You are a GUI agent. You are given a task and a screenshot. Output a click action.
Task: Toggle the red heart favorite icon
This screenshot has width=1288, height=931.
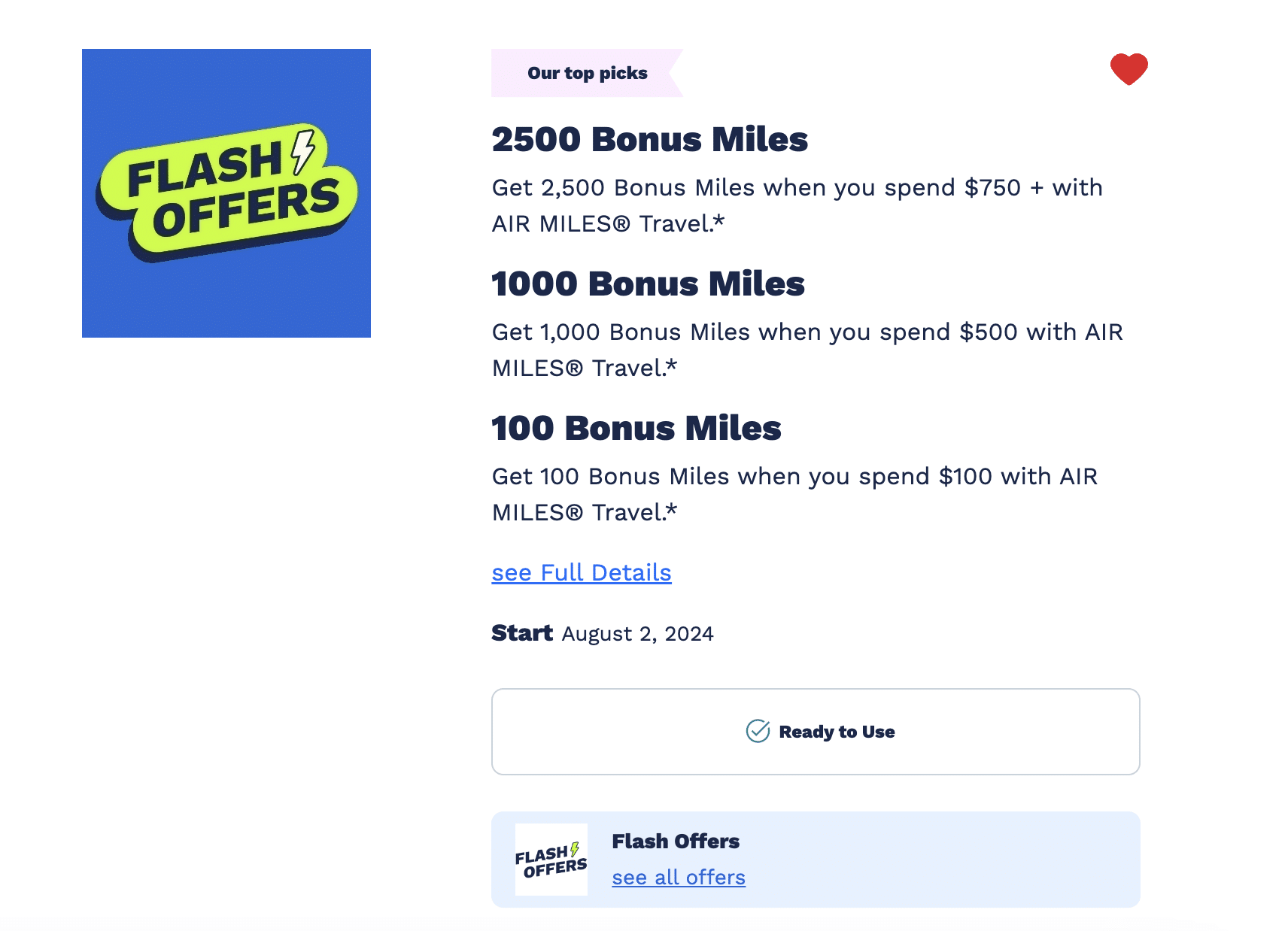pyautogui.click(x=1129, y=69)
